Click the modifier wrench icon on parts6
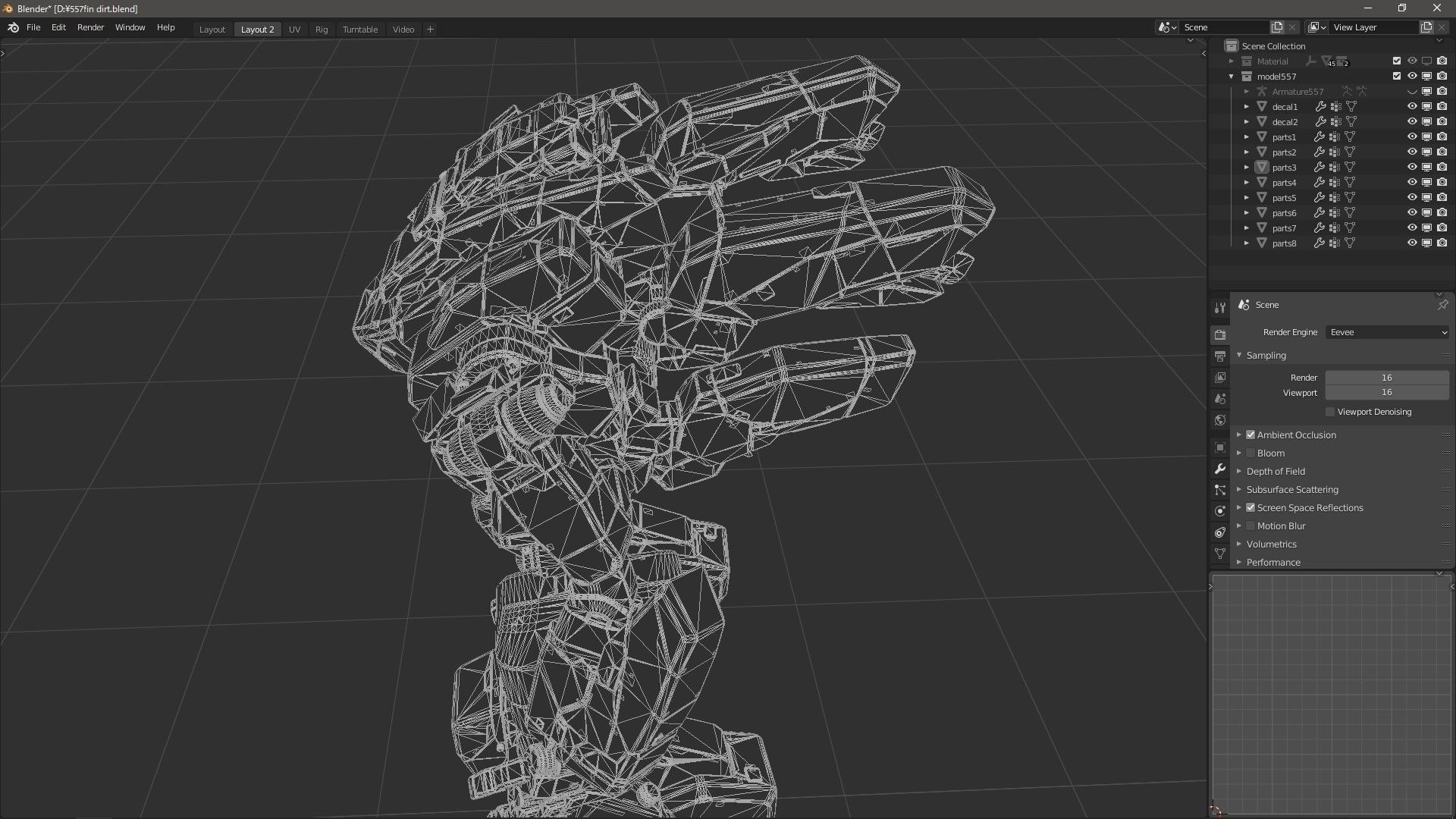1456x819 pixels. (1320, 213)
